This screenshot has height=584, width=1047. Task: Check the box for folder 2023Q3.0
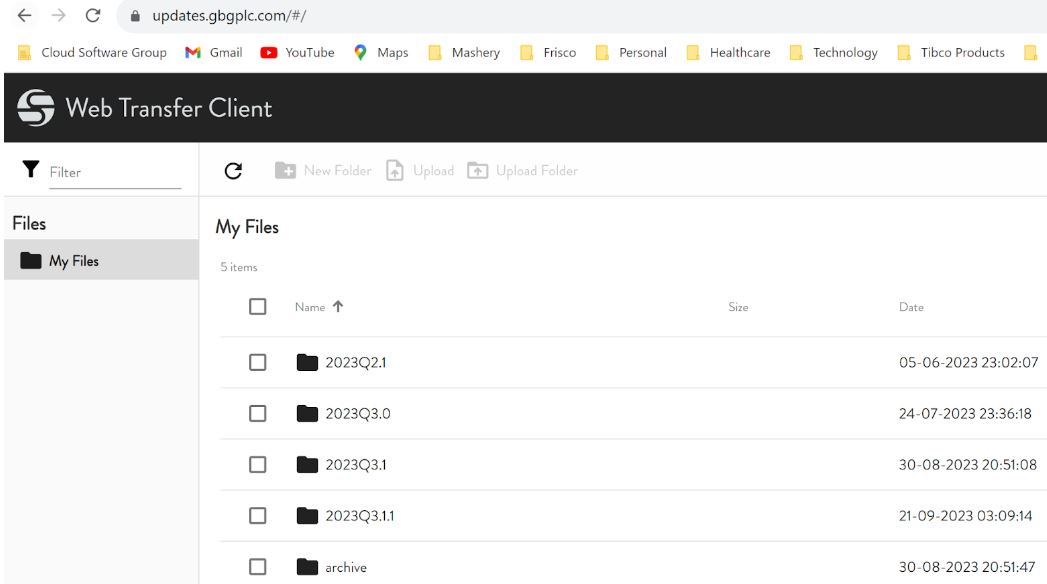[258, 413]
